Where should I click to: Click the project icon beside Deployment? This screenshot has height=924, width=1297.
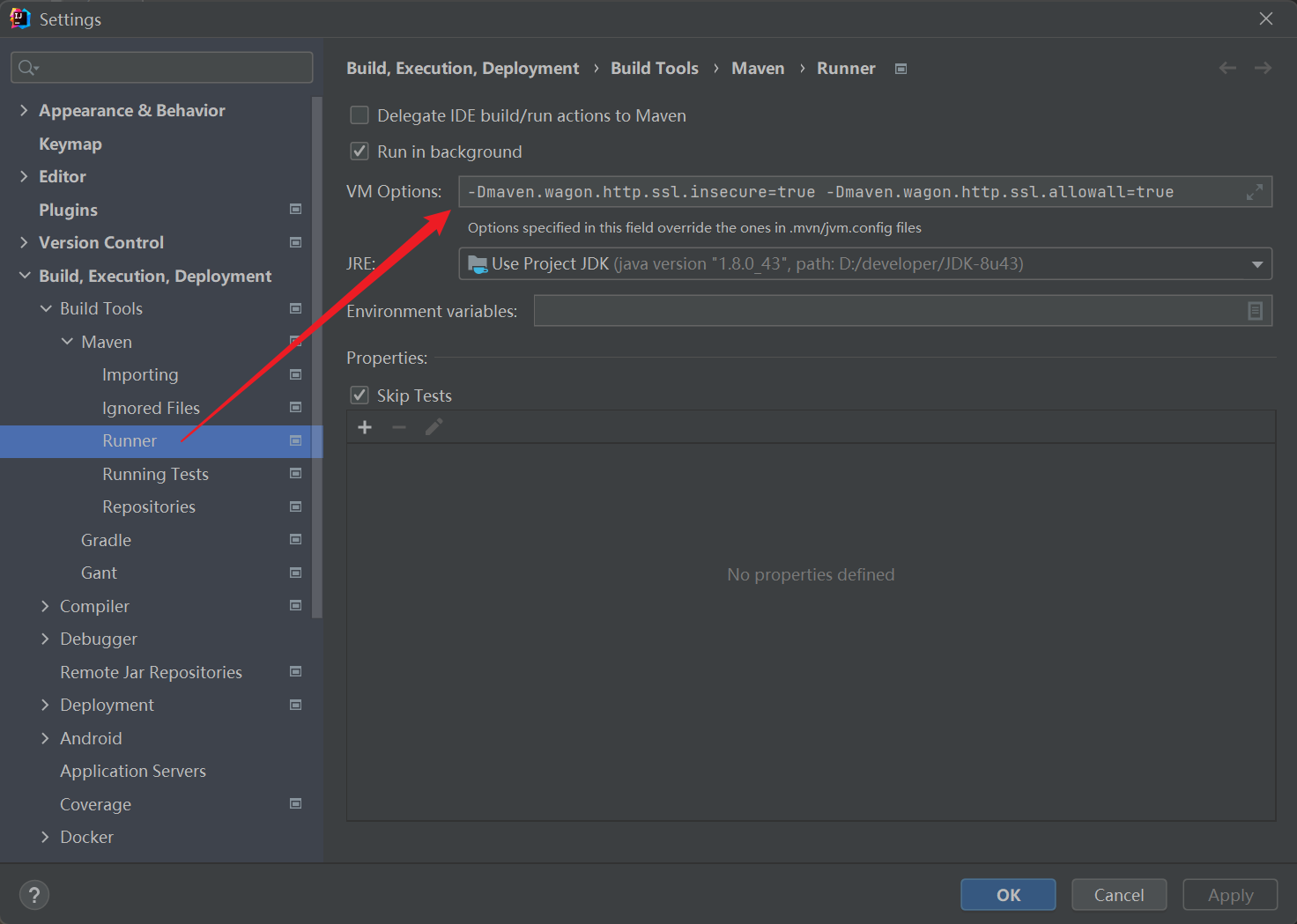(296, 705)
